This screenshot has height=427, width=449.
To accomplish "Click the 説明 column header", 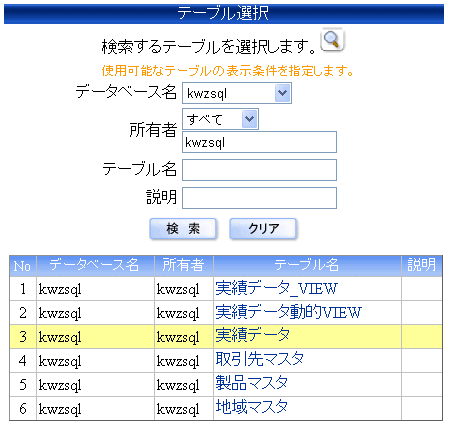I will point(422,266).
